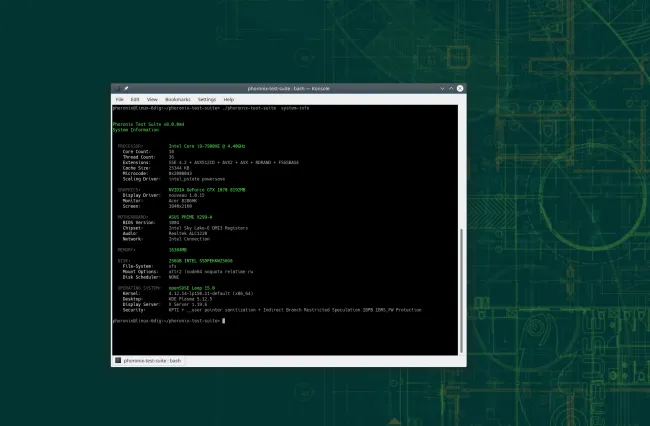
Task: Click the 'DISK:' section label
Action: 124,261
